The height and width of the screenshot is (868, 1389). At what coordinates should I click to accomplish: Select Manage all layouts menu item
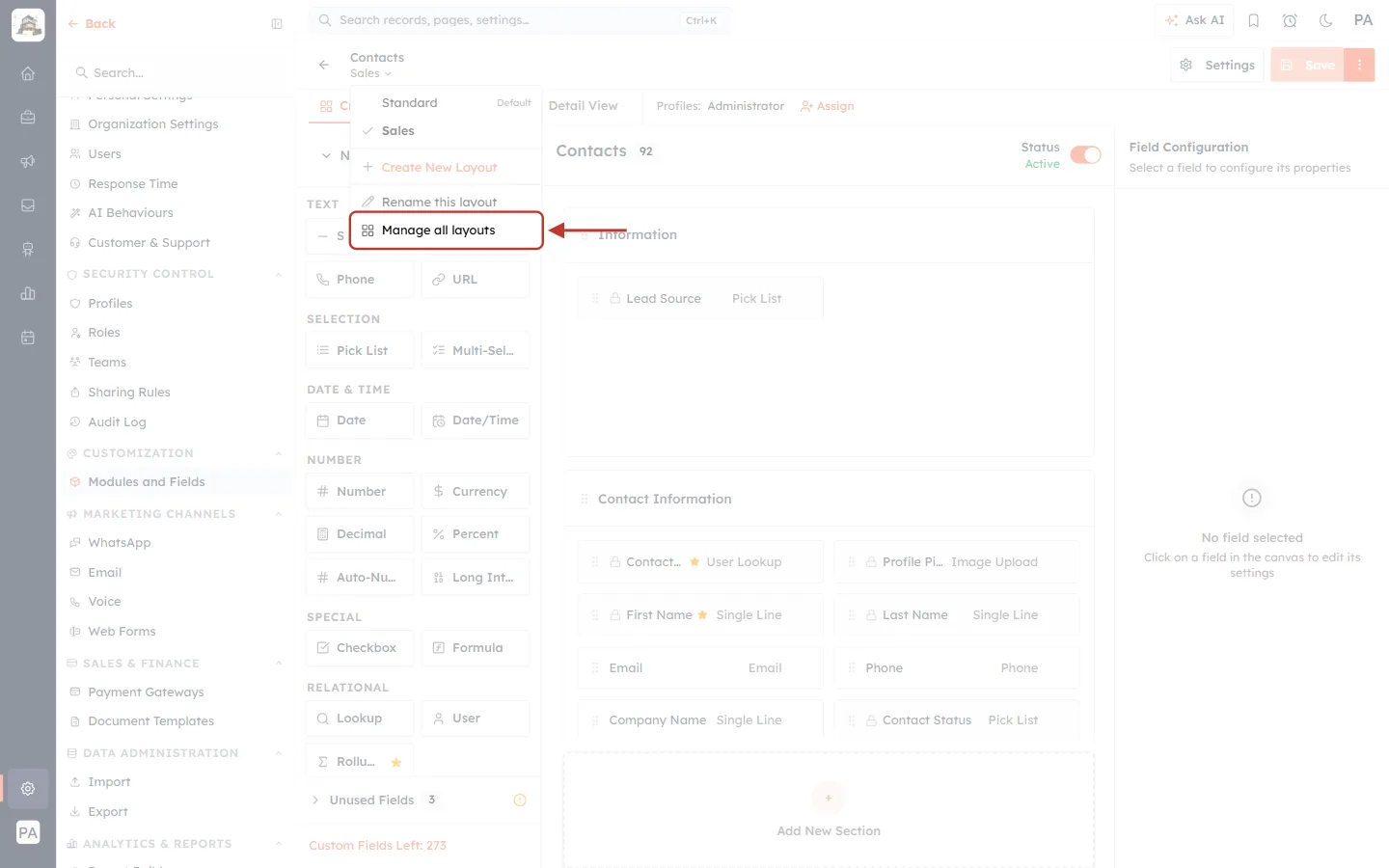[x=447, y=231]
